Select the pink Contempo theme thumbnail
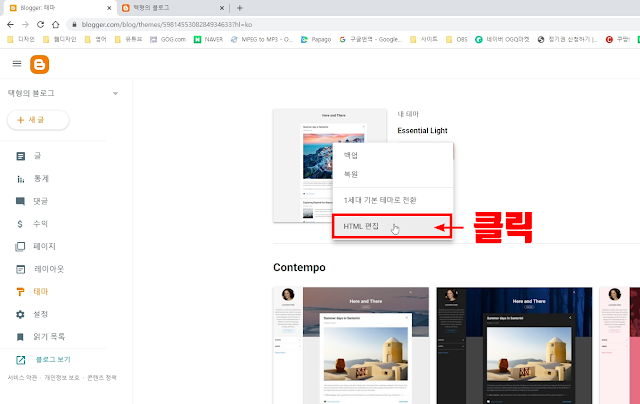 (x=620, y=345)
